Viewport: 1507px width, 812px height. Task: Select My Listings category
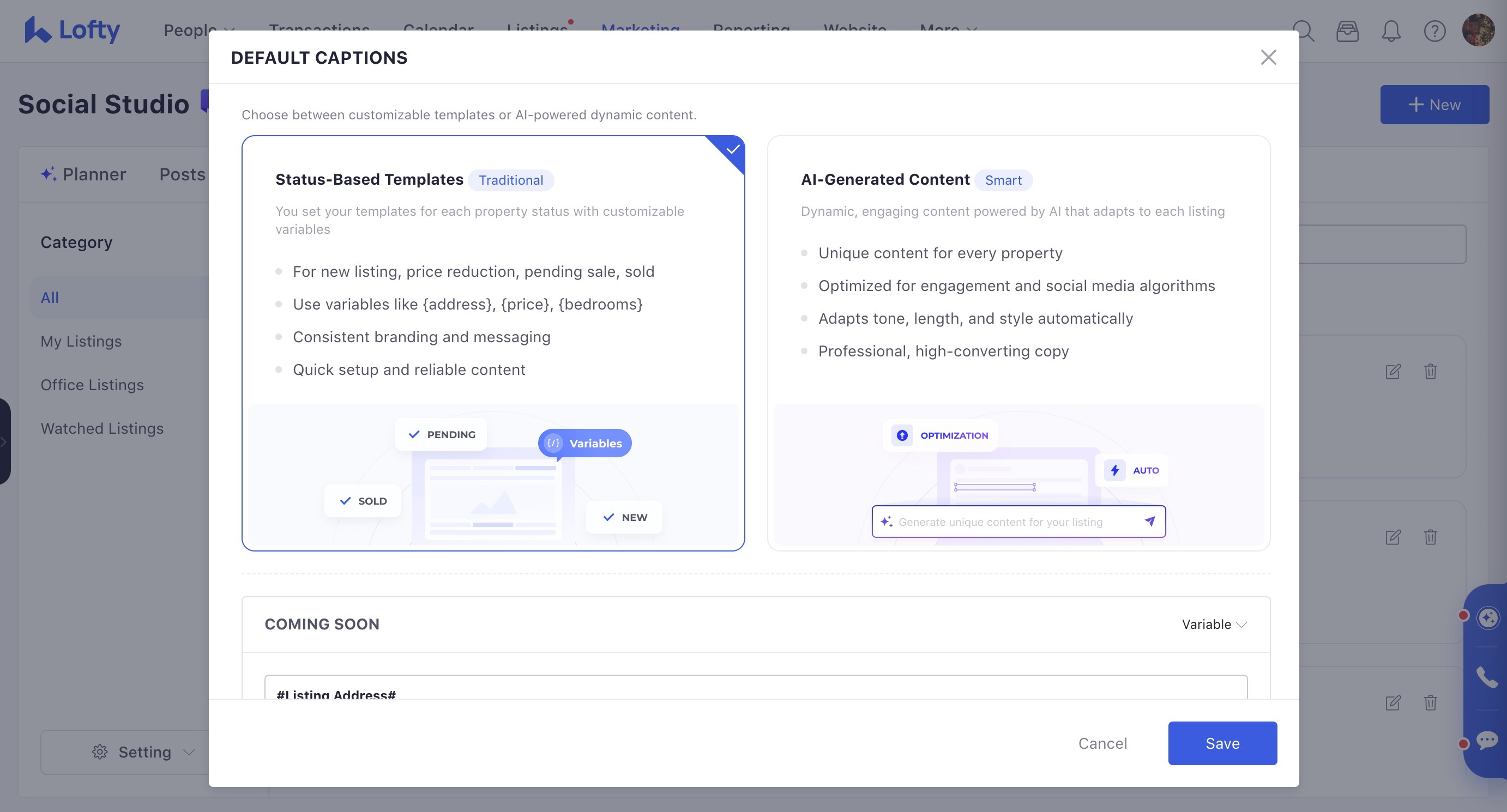pyautogui.click(x=81, y=341)
